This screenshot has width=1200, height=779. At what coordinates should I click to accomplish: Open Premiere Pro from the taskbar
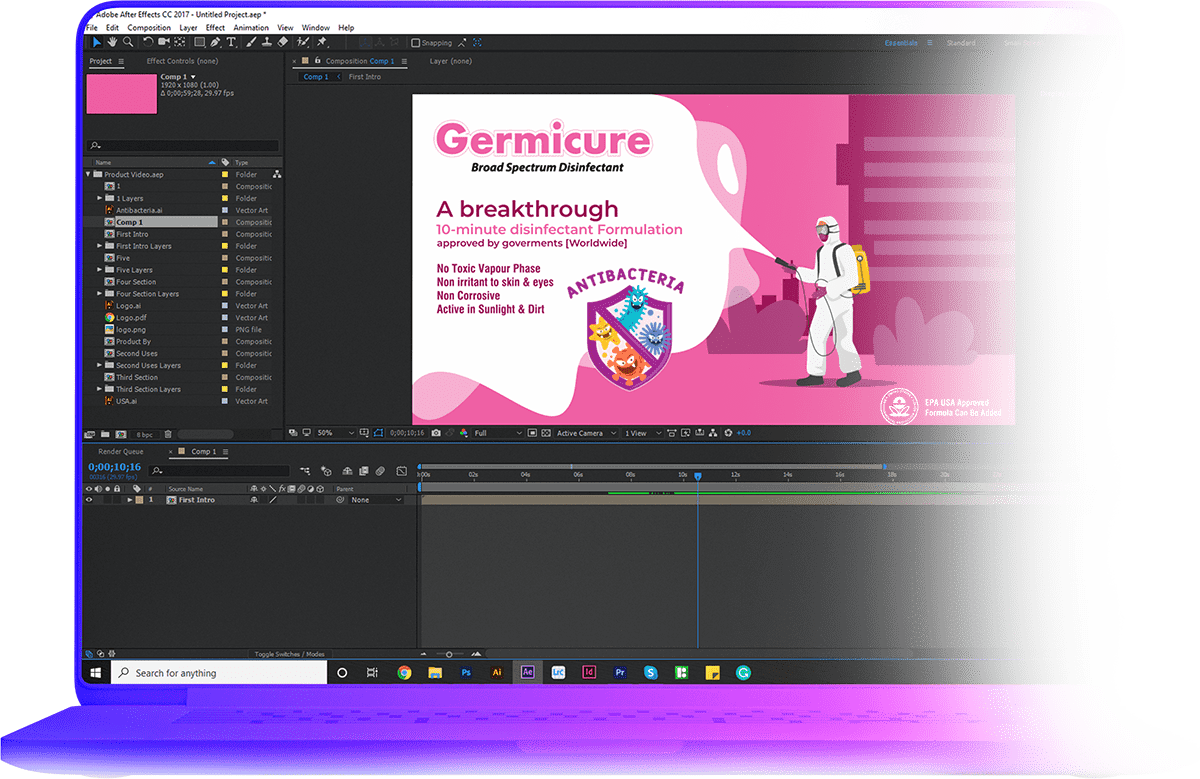pyautogui.click(x=620, y=673)
